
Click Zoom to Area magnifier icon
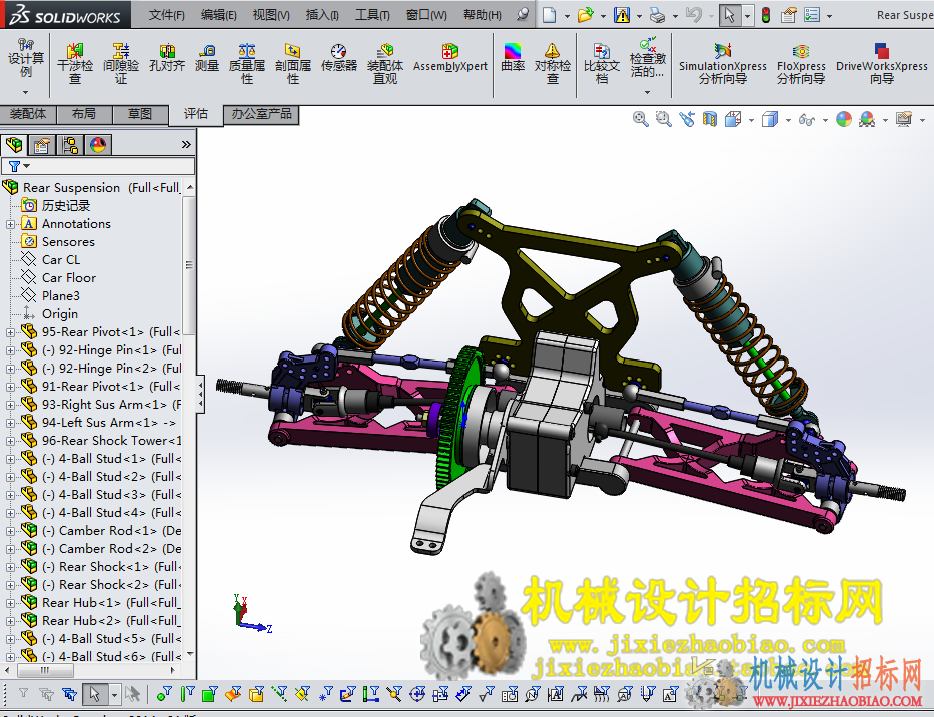tap(664, 119)
